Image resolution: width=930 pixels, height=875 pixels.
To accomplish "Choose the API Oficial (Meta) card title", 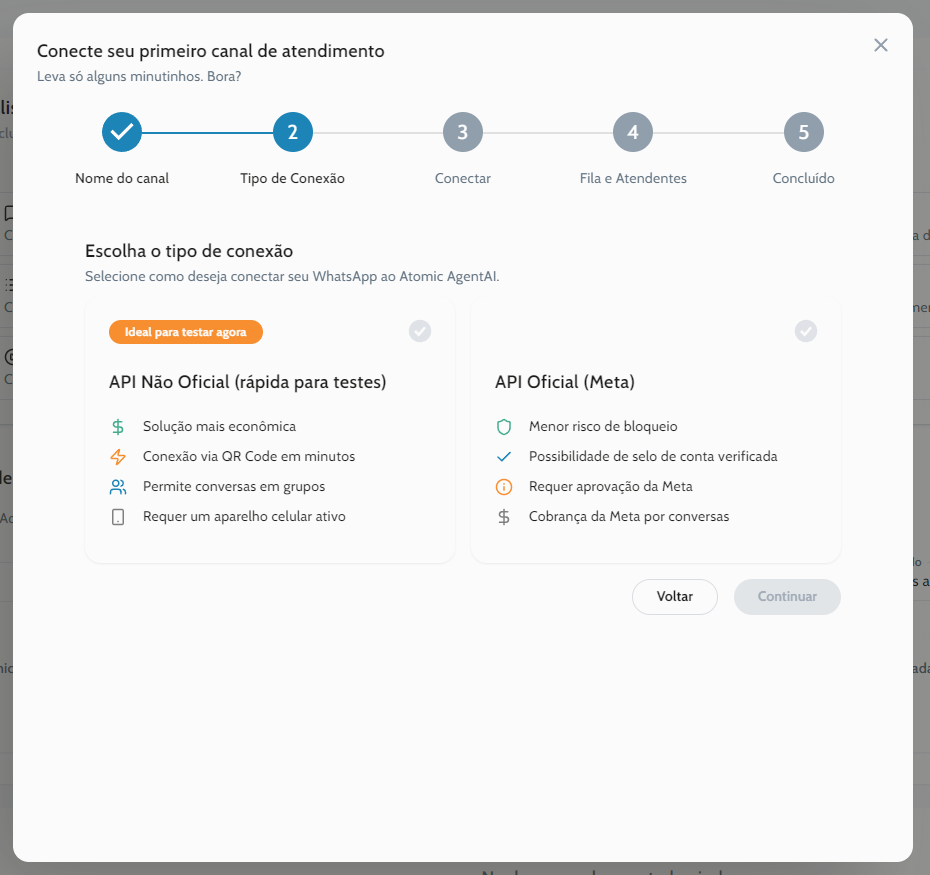I will click(565, 382).
